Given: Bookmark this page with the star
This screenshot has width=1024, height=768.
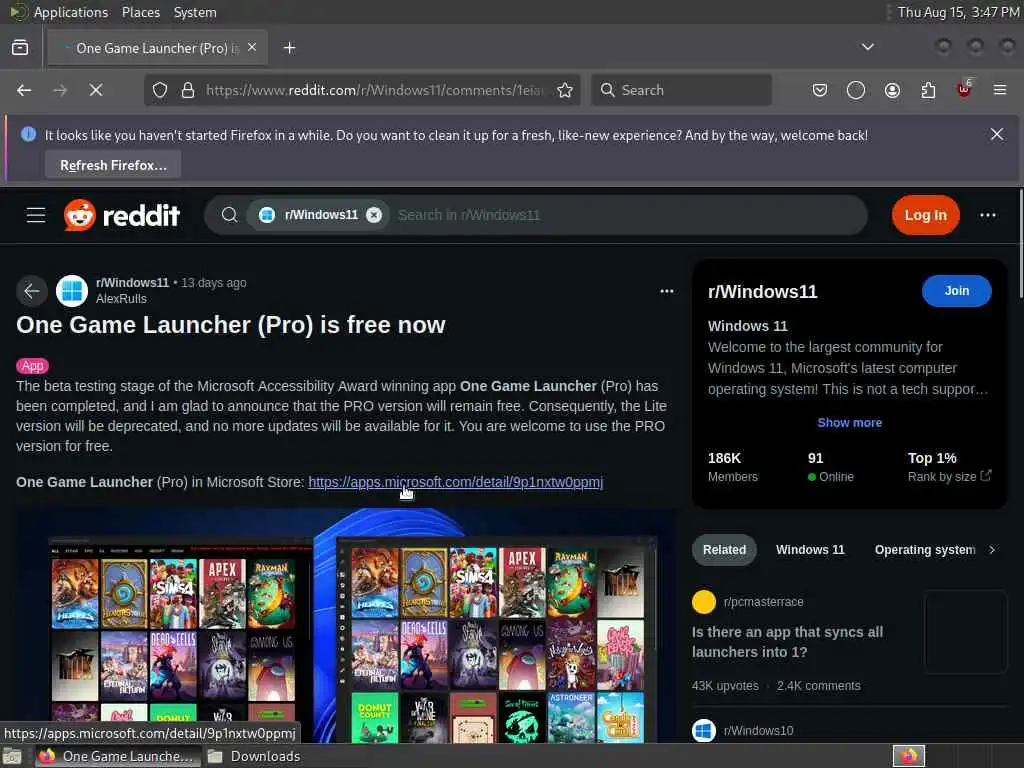Looking at the screenshot, I should click(x=565, y=90).
